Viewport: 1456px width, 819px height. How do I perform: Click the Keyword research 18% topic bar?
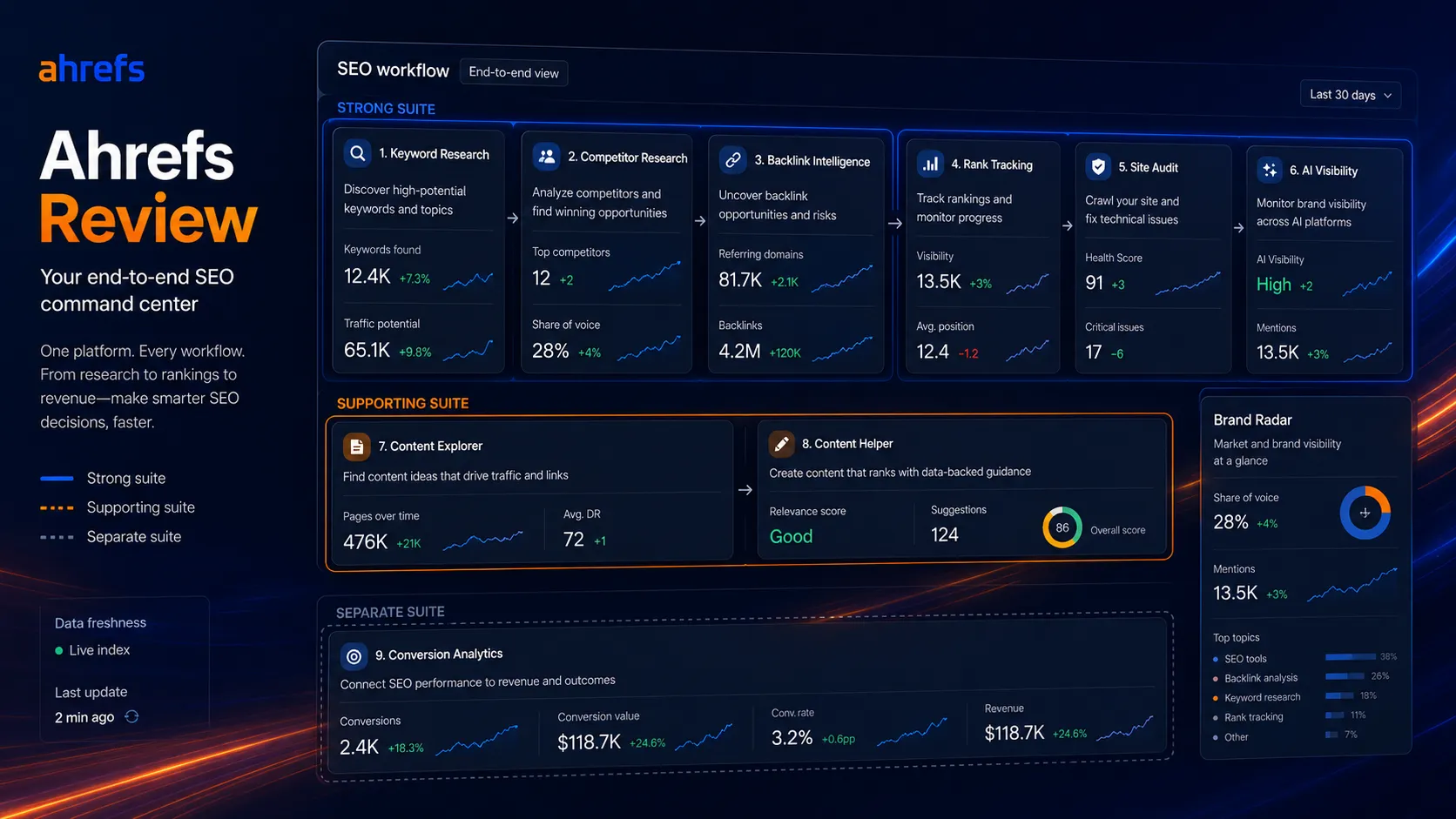pyautogui.click(x=1340, y=695)
